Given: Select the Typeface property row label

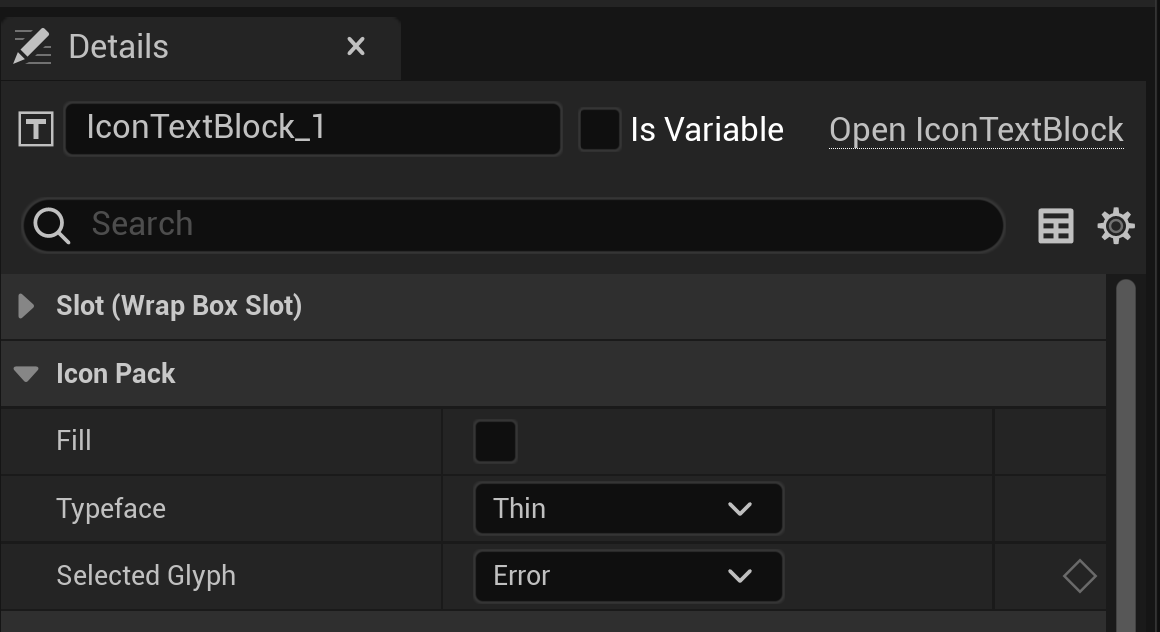Looking at the screenshot, I should coord(111,509).
